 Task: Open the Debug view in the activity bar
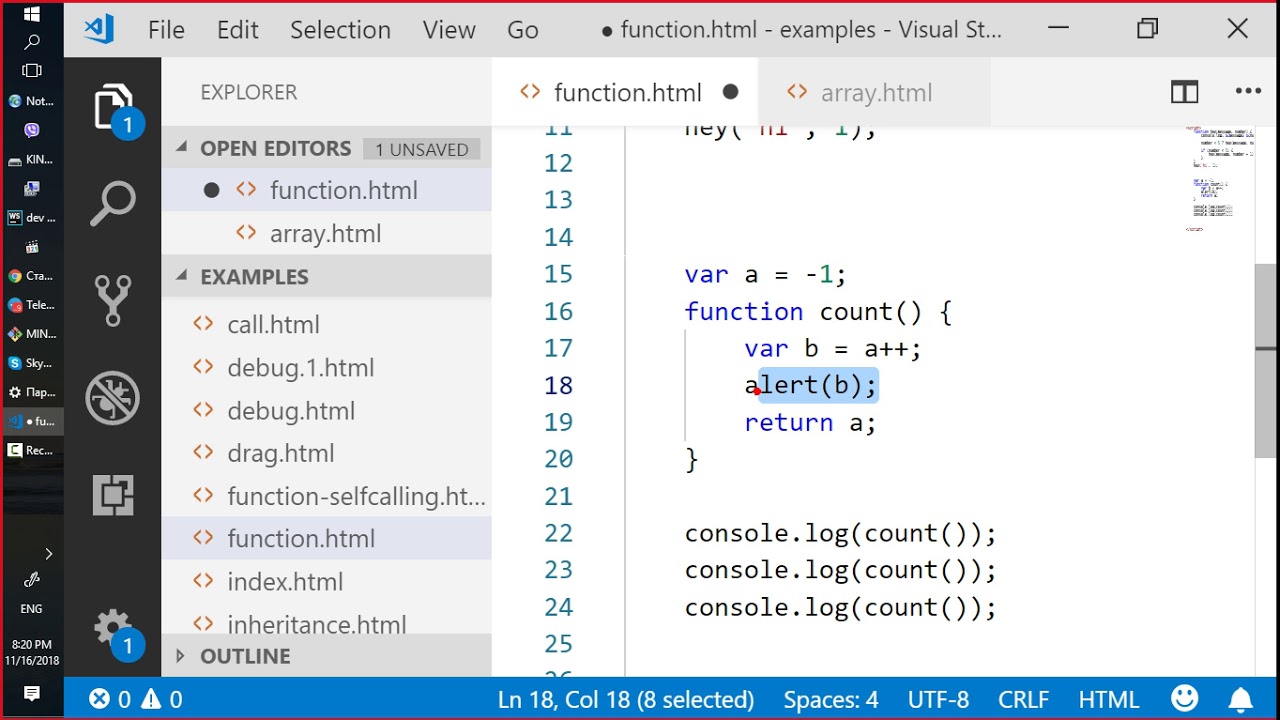click(113, 398)
